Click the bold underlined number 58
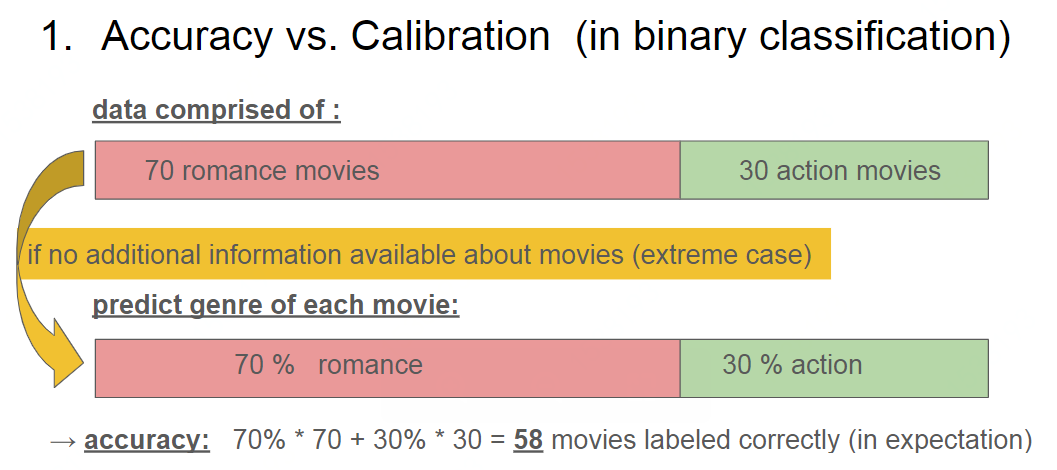1057x470 pixels. click(528, 440)
